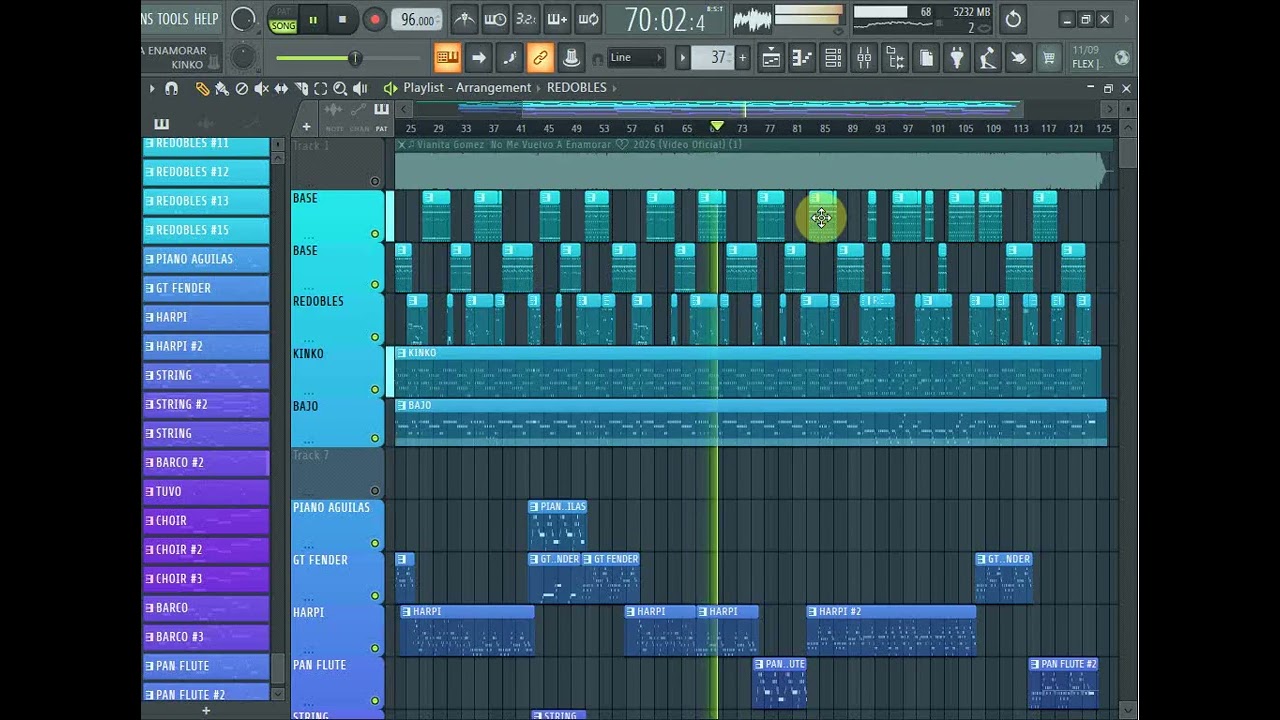
Task: Toggle mute on GT FENDER track
Action: (375, 596)
